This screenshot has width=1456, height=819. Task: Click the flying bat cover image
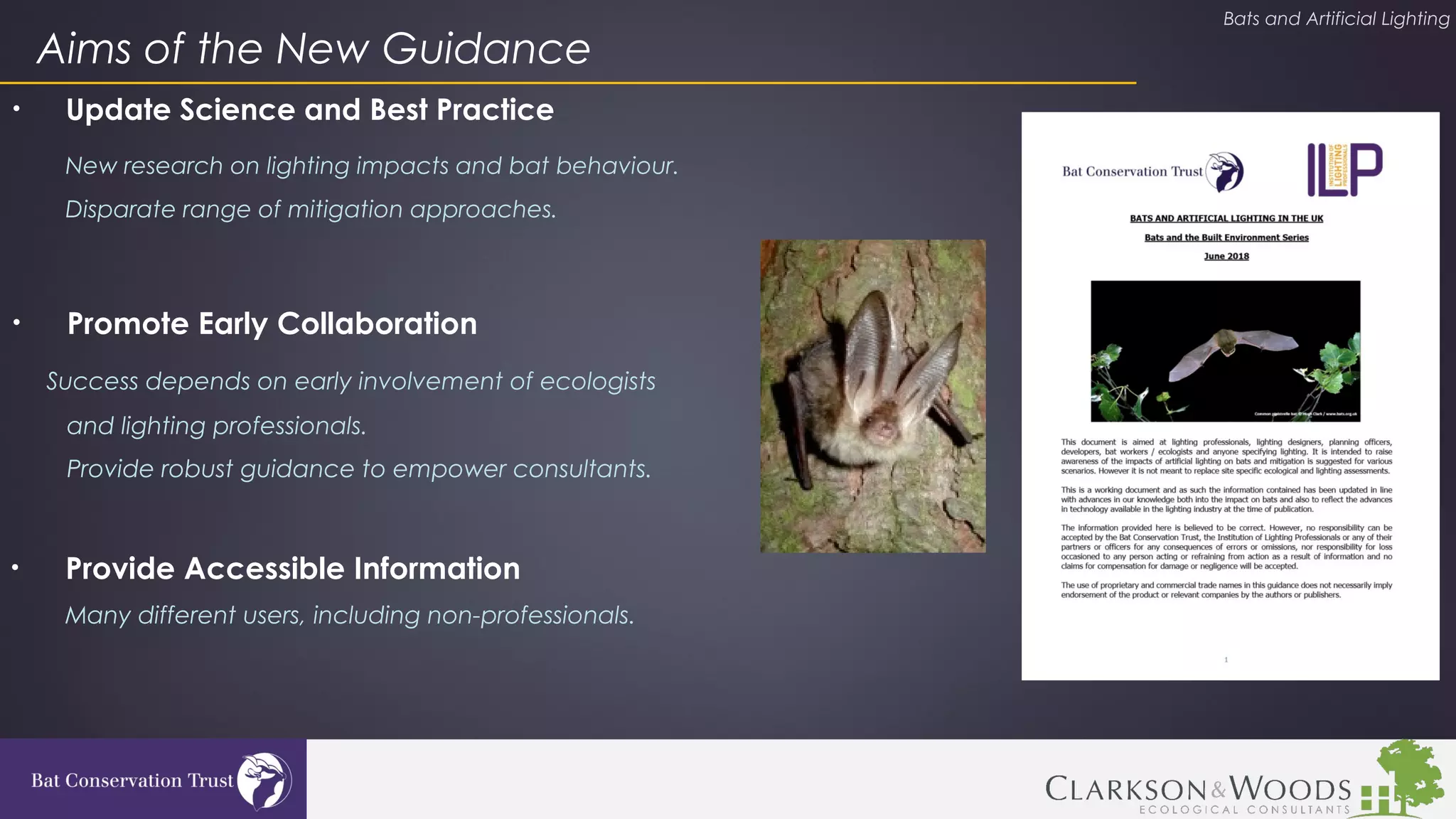1225,350
